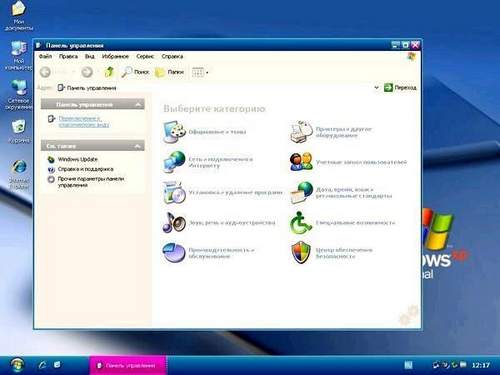
Task: Collapse the Панель управления side panel section
Action: [x=138, y=105]
